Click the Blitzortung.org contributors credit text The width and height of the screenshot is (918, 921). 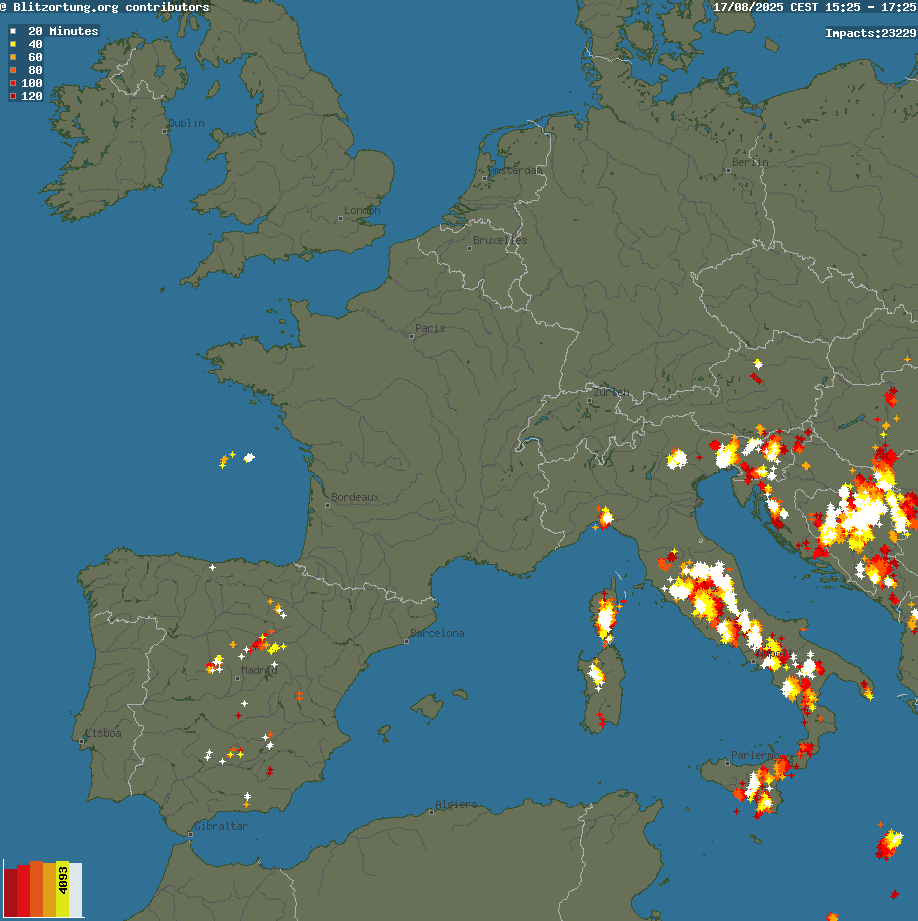pos(105,7)
